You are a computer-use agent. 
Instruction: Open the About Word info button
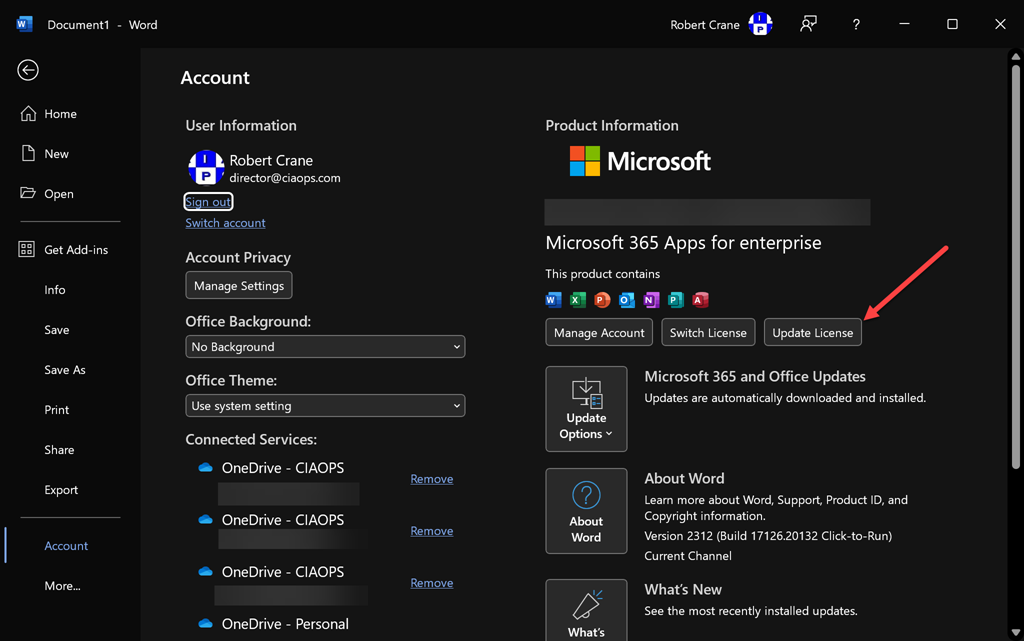(586, 510)
